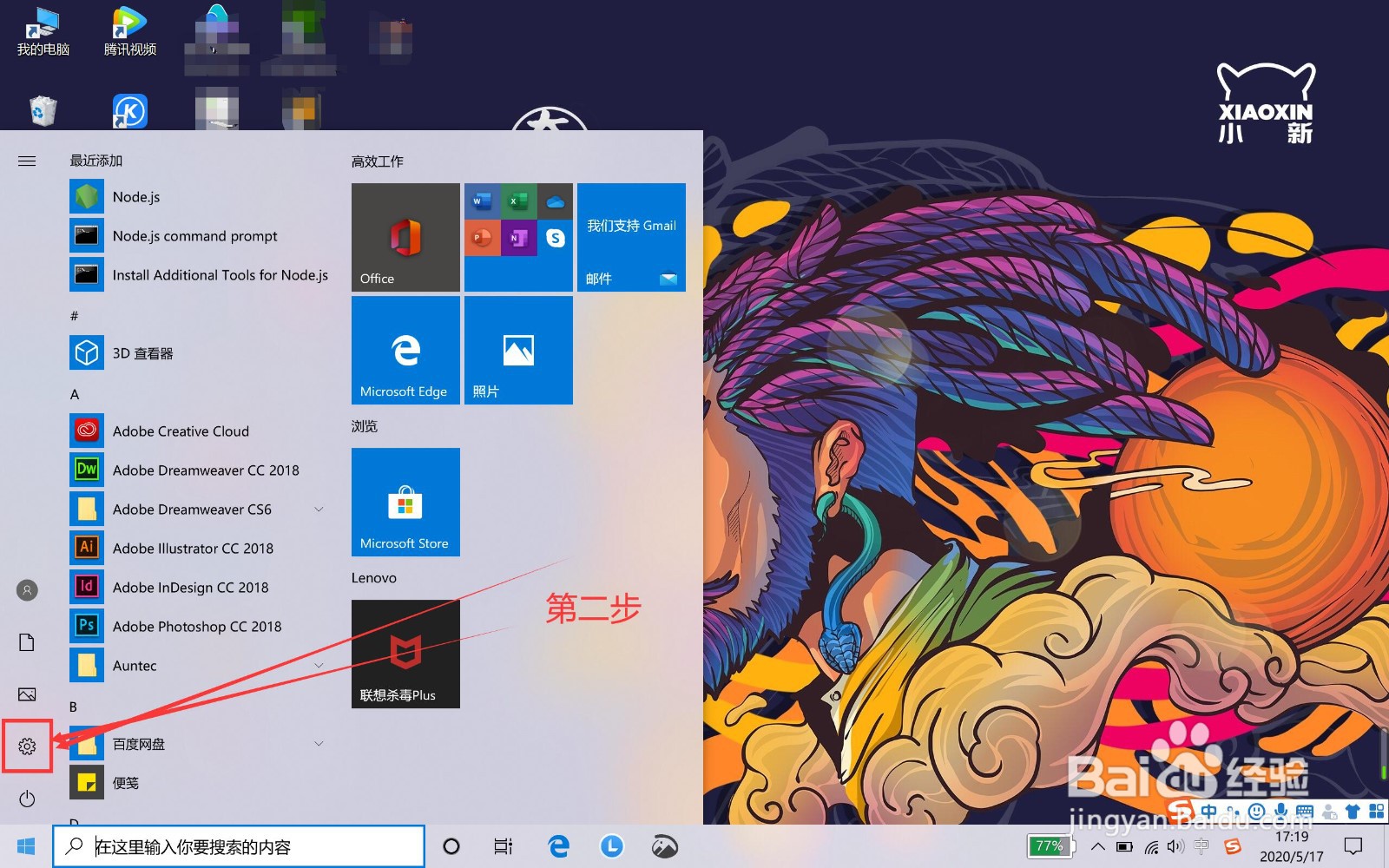Click the letter B section header

pyautogui.click(x=74, y=707)
